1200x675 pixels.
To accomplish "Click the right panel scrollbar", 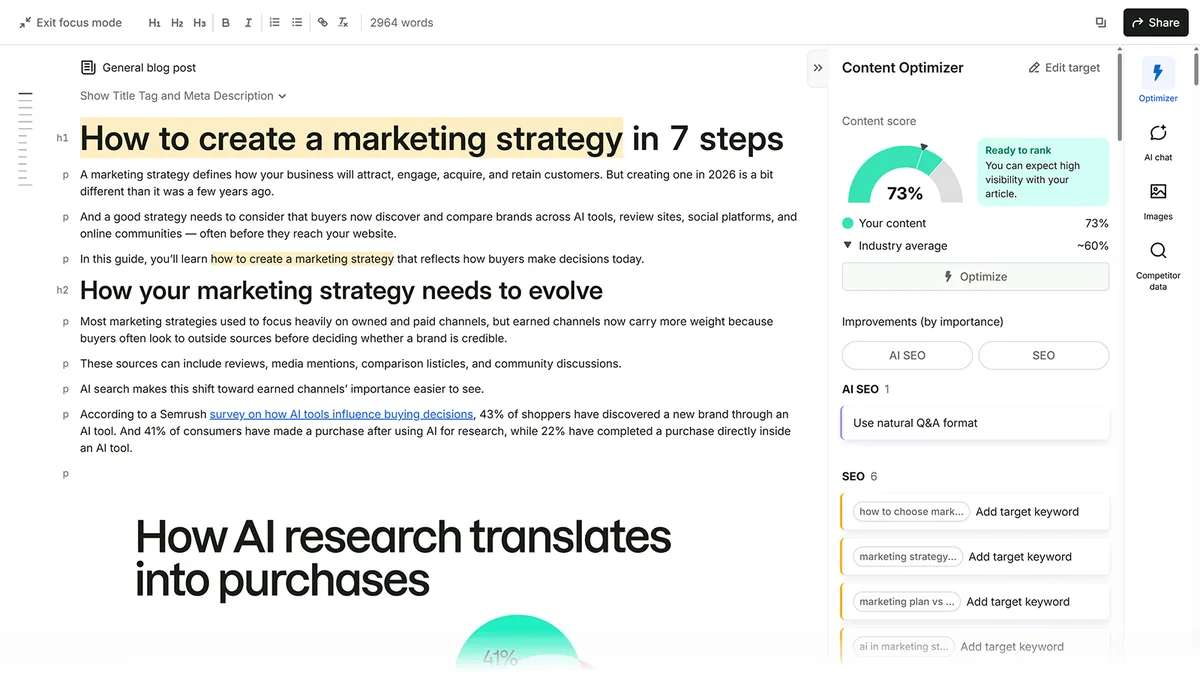I will click(x=1120, y=95).
